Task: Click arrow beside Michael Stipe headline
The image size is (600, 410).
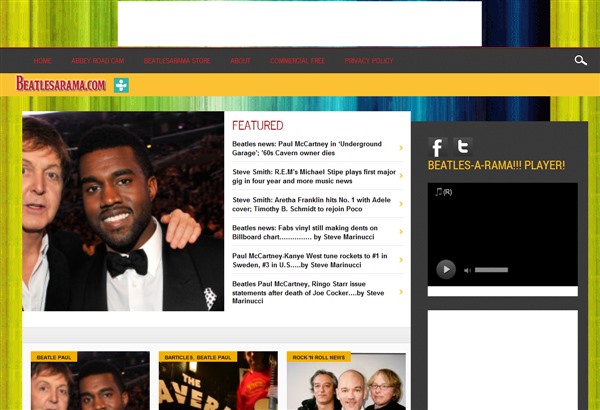Action: 401,176
